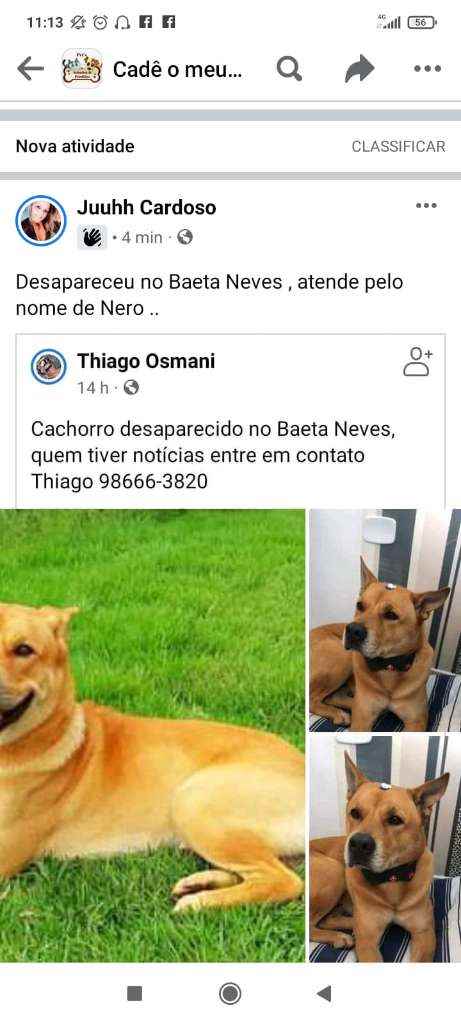
Task: Tap Android home circle button
Action: (230, 994)
